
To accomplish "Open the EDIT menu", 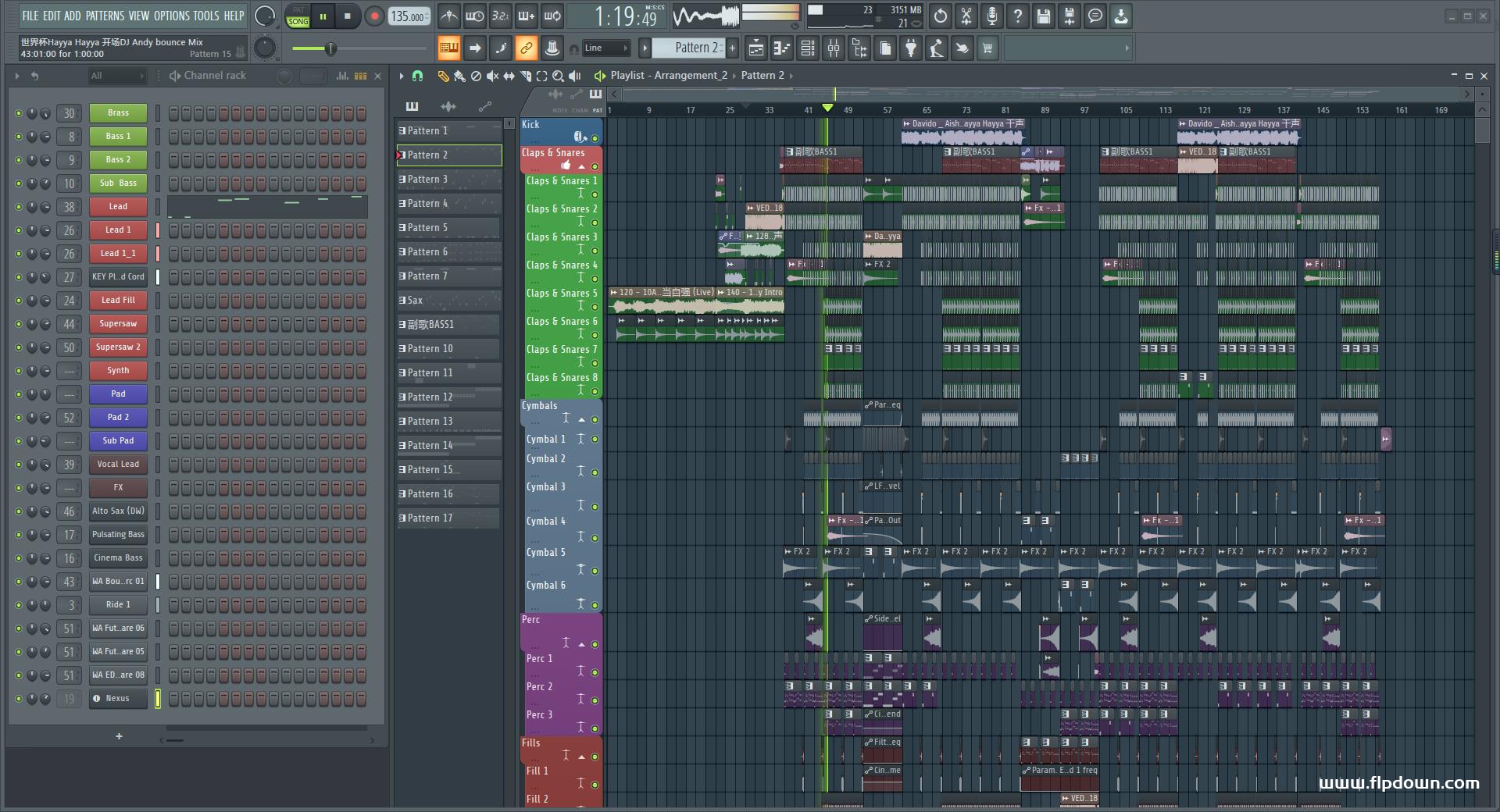I will click(52, 16).
